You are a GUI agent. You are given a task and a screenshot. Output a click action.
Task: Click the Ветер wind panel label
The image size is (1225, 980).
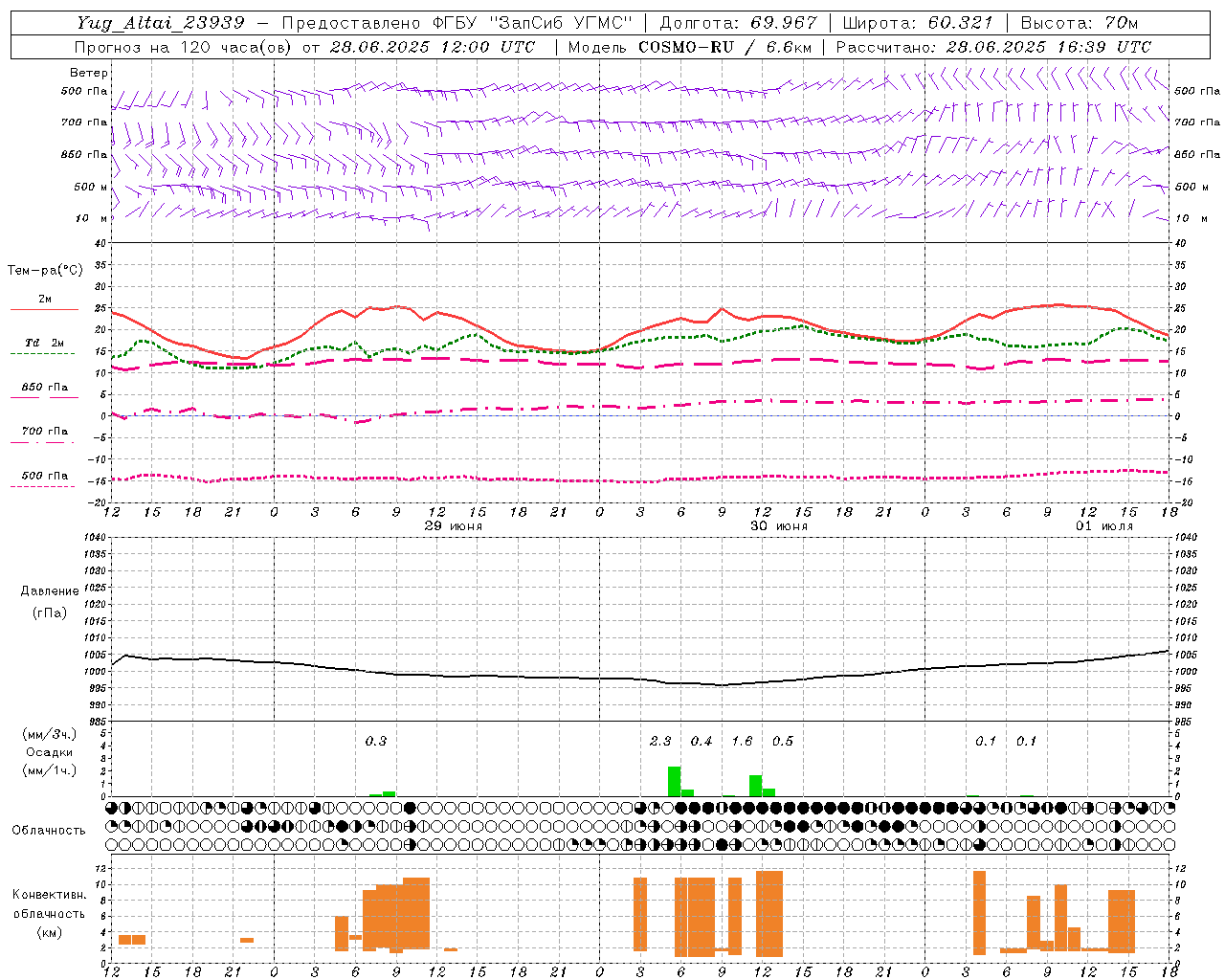click(89, 73)
